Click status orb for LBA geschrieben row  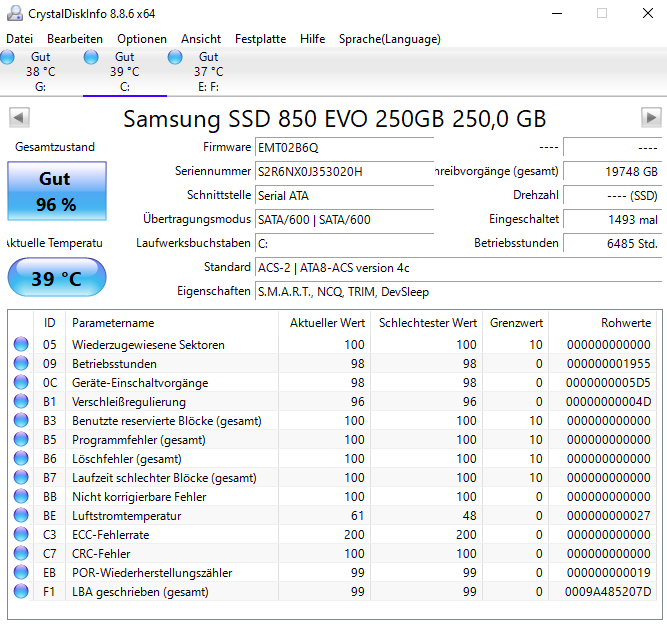21,591
